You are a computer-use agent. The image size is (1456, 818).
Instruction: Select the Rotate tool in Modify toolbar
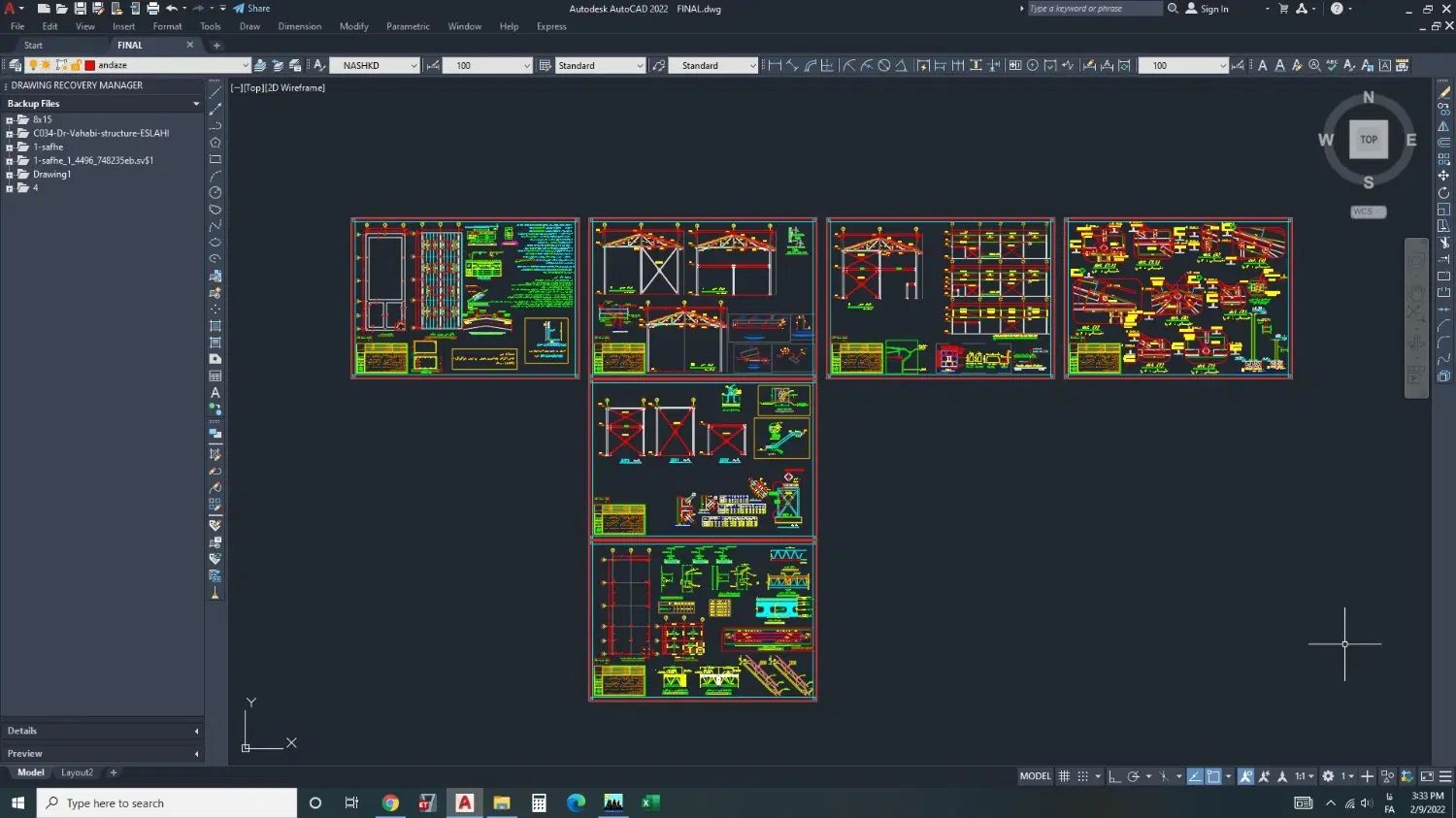click(x=1443, y=193)
